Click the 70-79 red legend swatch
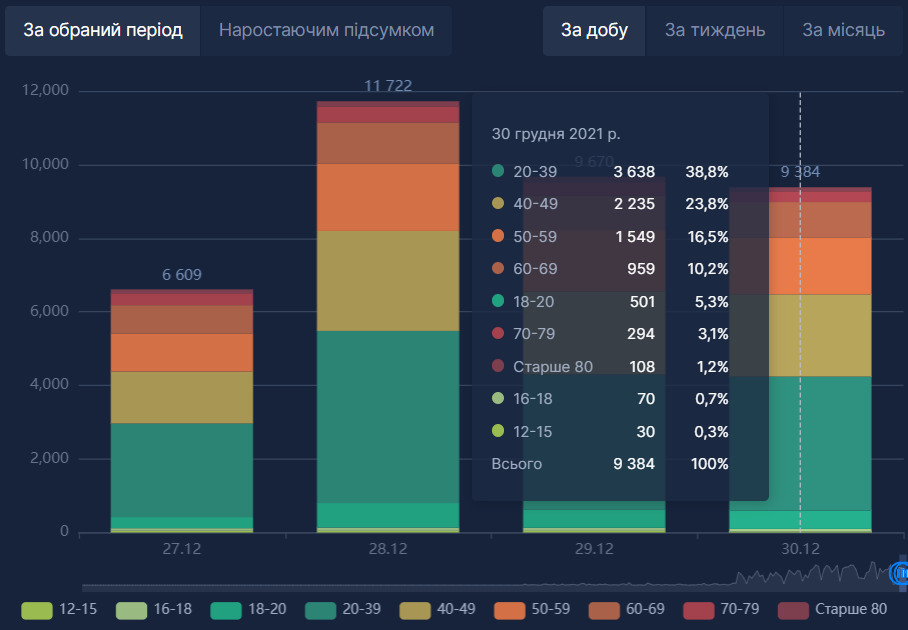This screenshot has width=908, height=630. point(699,609)
